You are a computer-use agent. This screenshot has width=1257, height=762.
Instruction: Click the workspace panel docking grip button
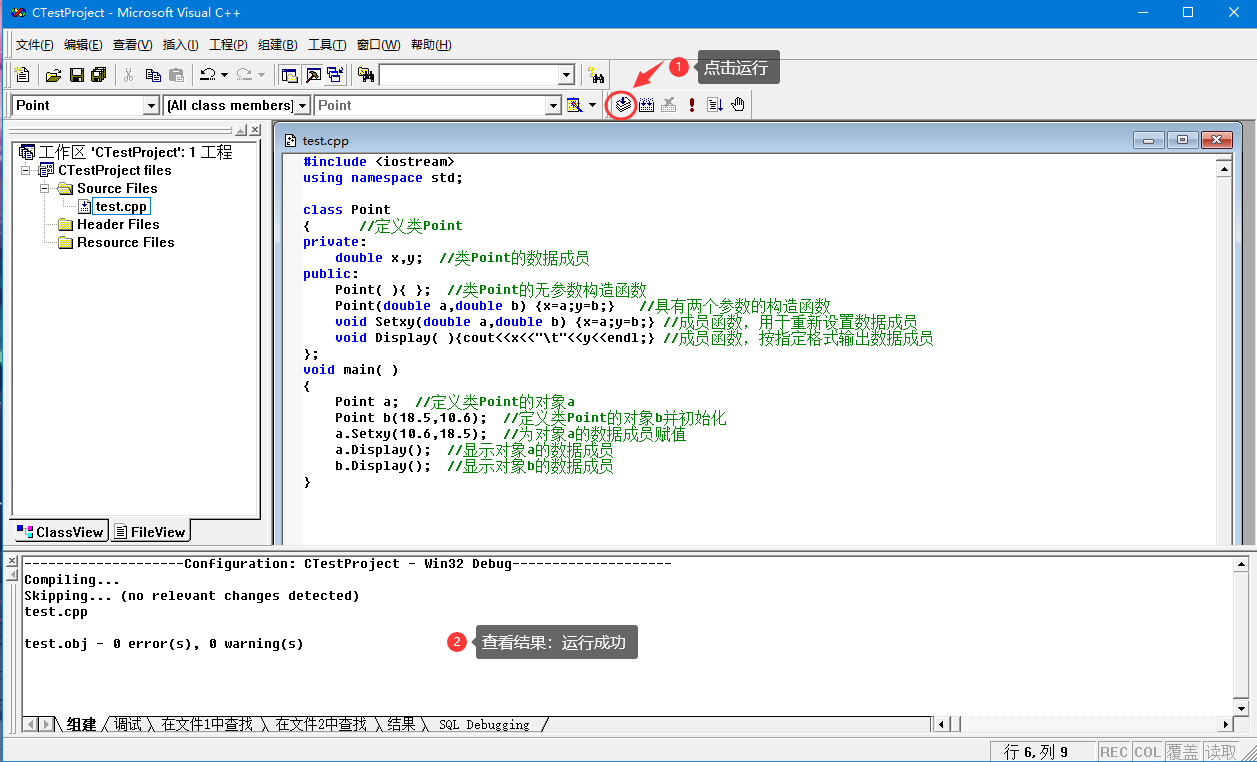241,130
